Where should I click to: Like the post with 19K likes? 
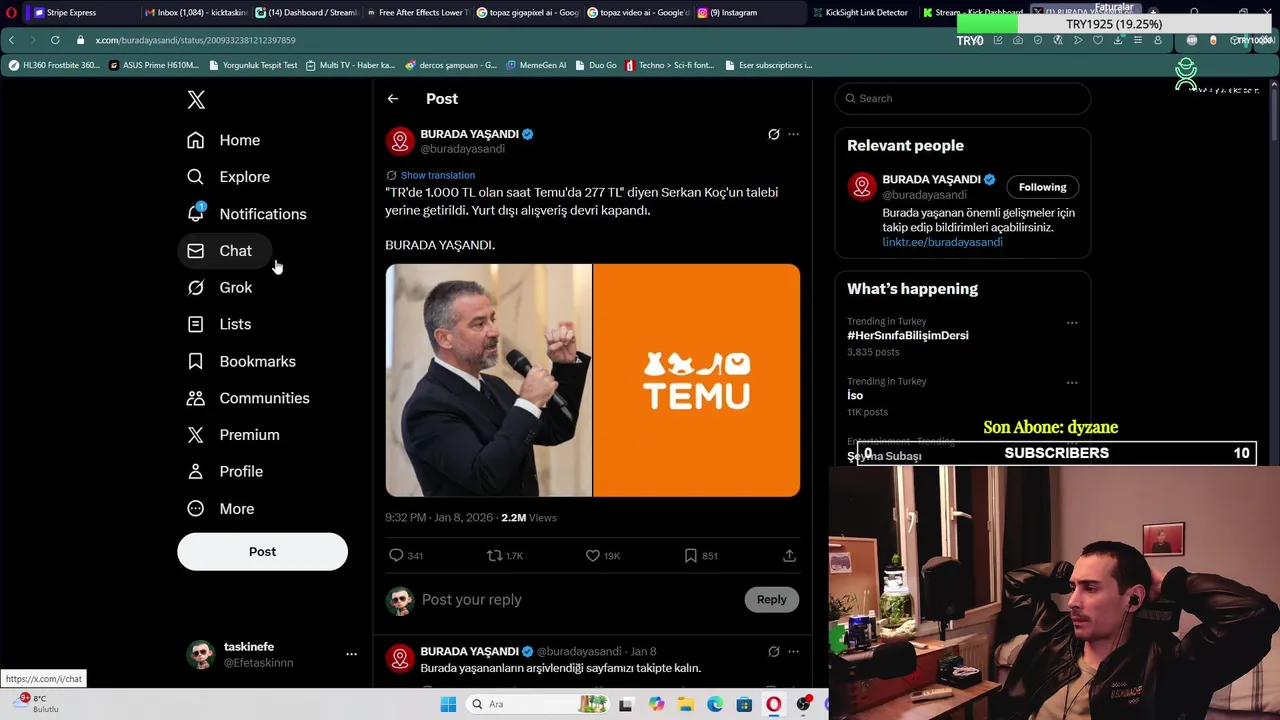tap(603, 555)
